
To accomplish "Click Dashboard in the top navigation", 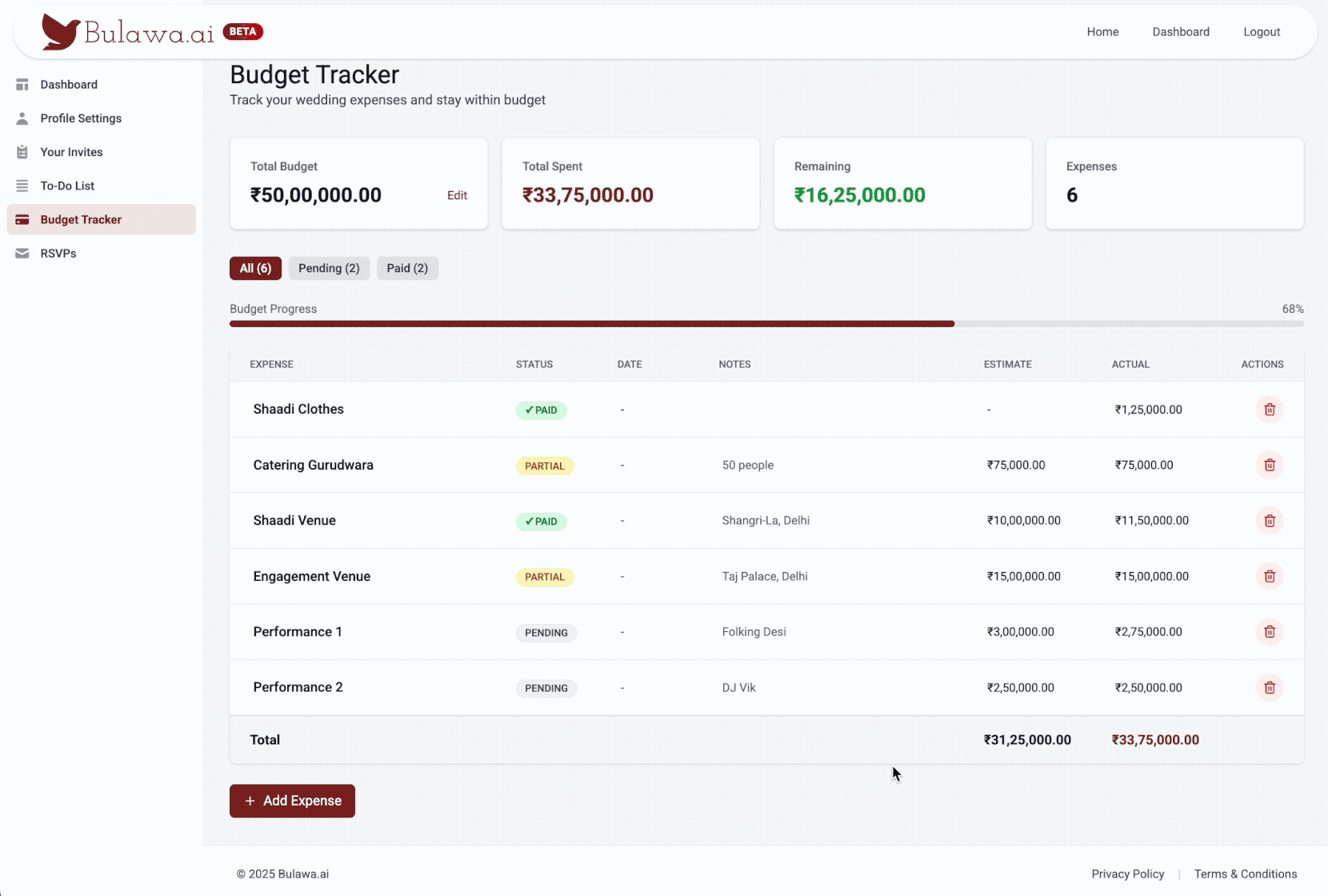I will 1181,32.
